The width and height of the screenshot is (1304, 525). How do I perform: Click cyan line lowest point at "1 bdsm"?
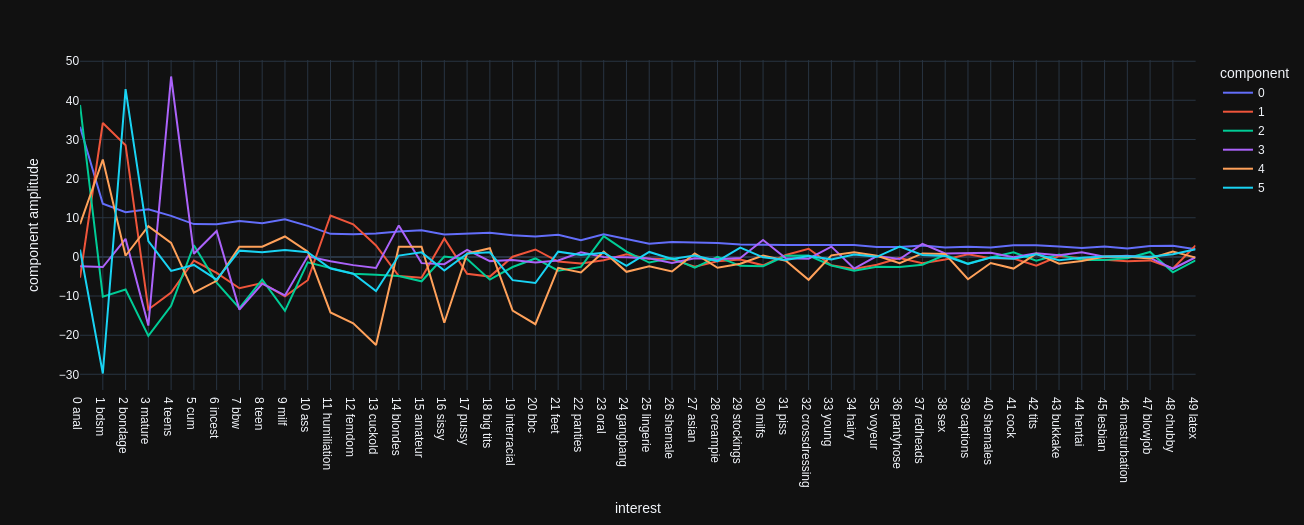[102, 373]
